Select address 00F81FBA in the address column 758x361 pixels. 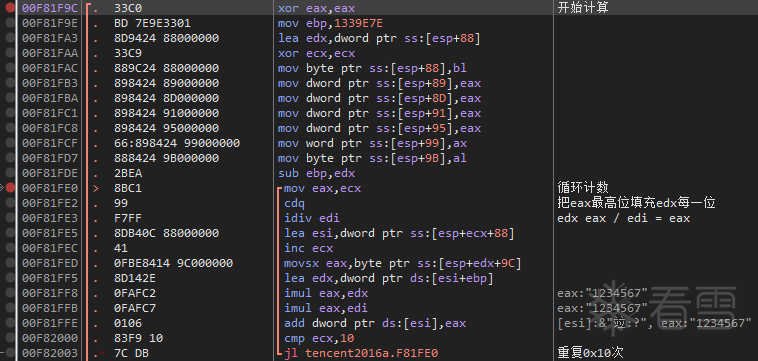point(50,98)
